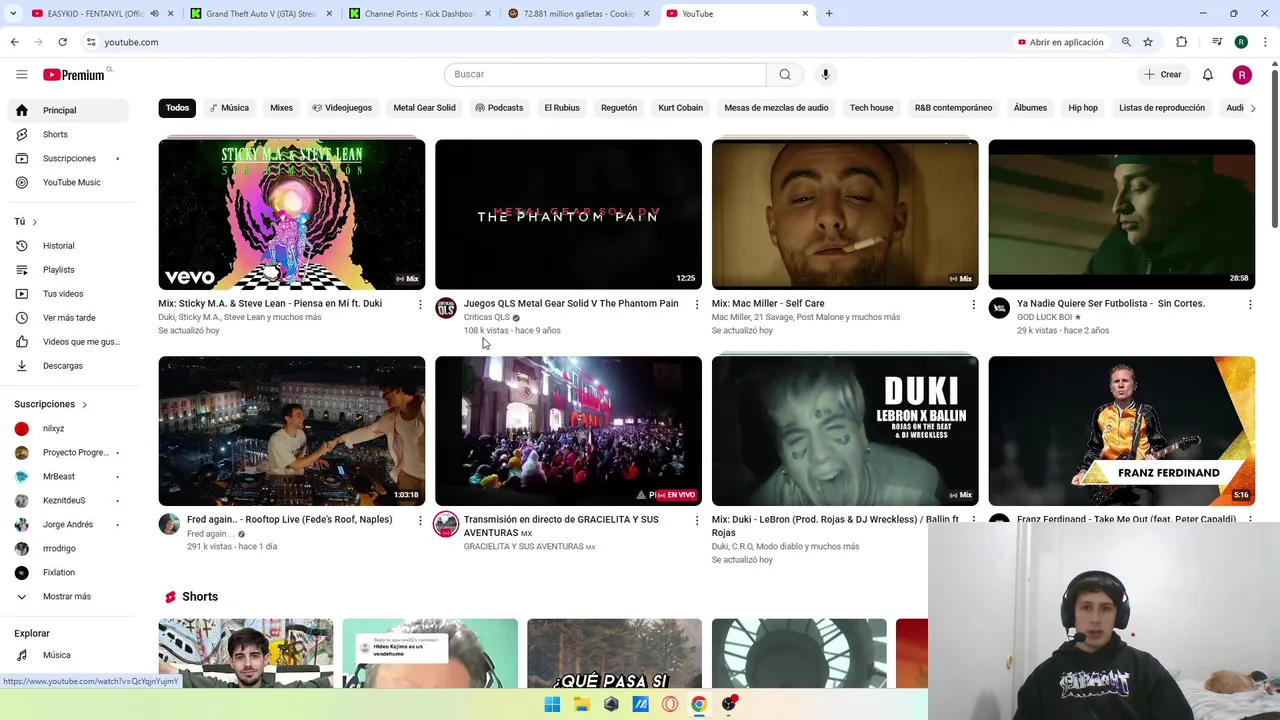Open the Chrome three-dot menu
This screenshot has height=720, width=1280.
1266,42
